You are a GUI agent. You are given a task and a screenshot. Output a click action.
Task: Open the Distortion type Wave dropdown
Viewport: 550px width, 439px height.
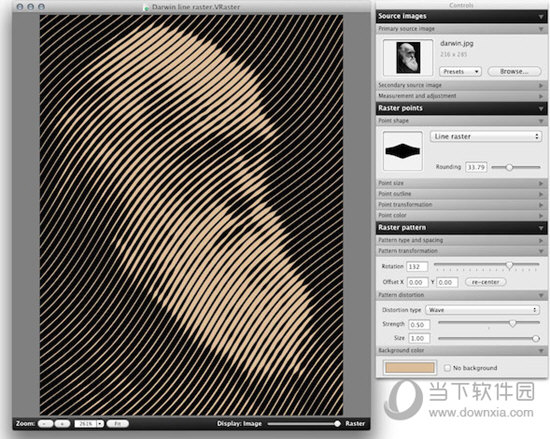(x=482, y=310)
